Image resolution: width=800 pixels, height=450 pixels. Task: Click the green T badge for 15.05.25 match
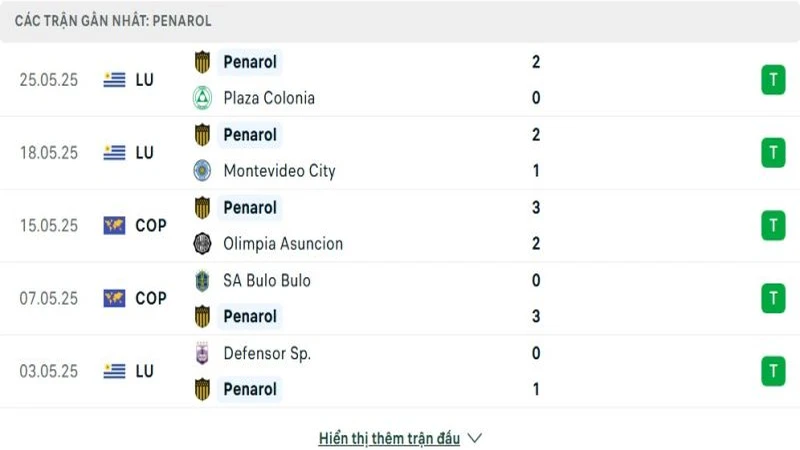pyautogui.click(x=772, y=226)
